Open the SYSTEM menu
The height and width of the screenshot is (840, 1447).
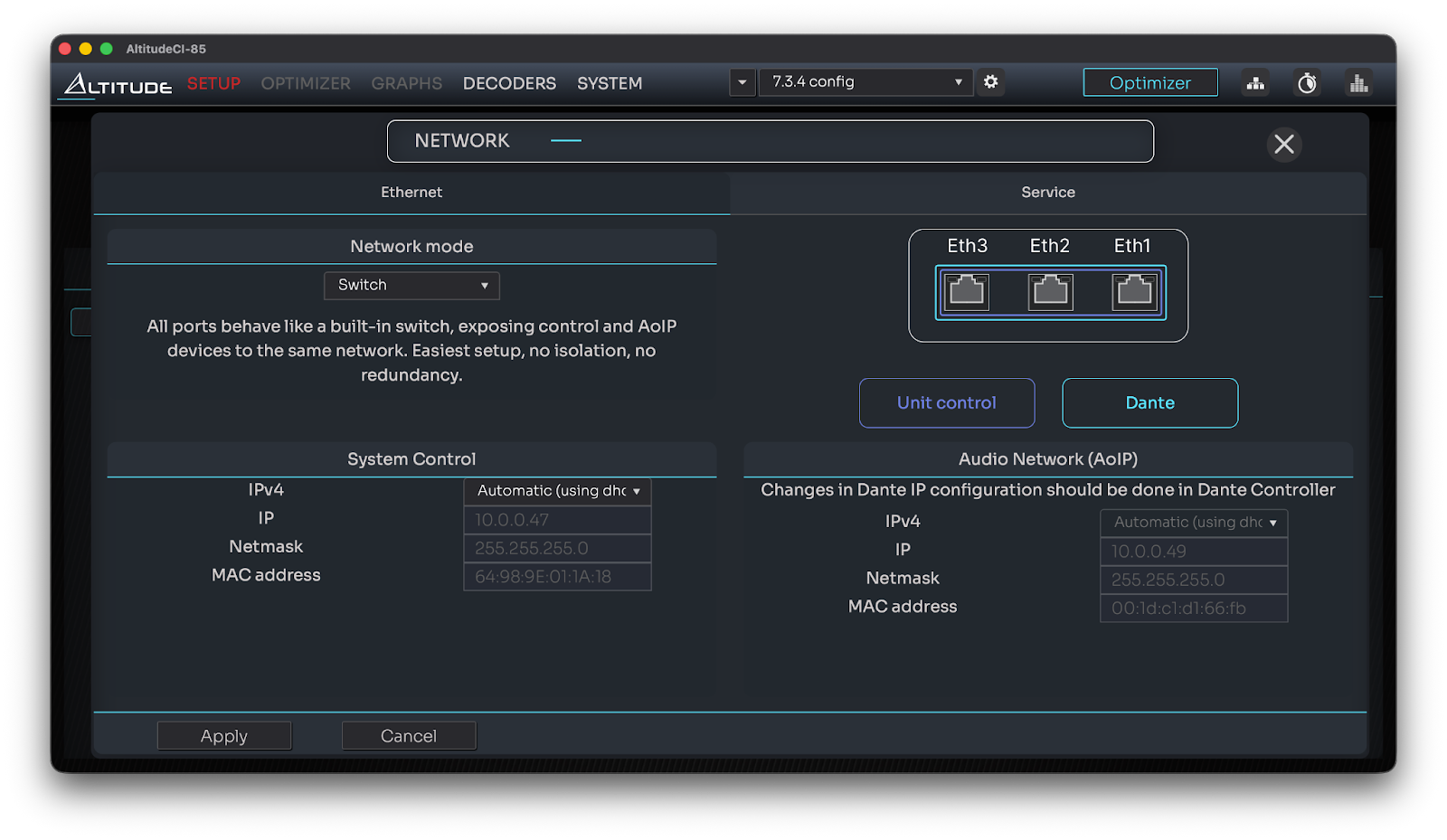pyautogui.click(x=610, y=83)
